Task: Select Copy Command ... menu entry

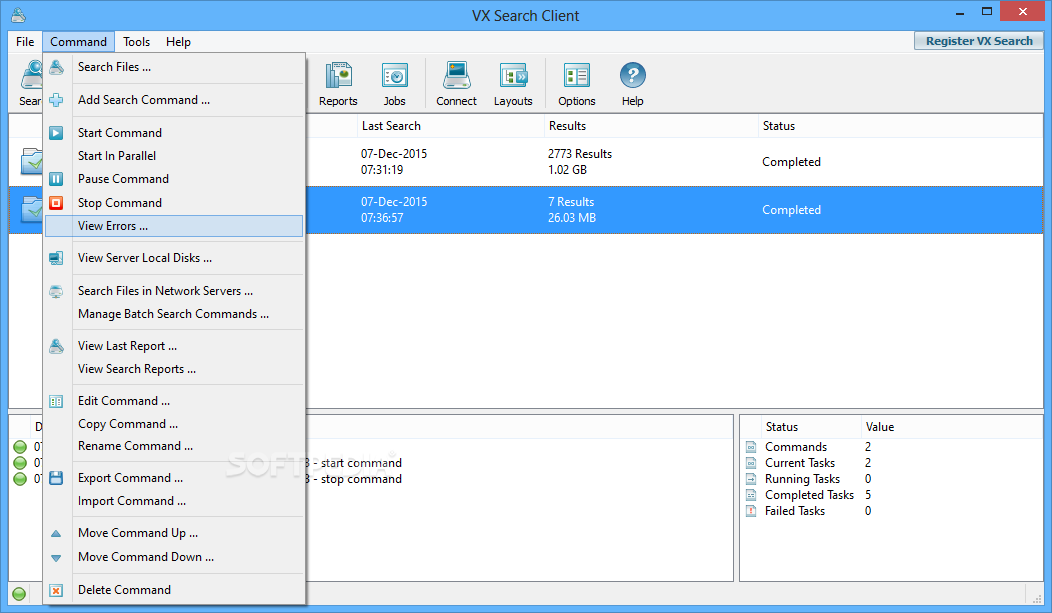Action: click(174, 424)
